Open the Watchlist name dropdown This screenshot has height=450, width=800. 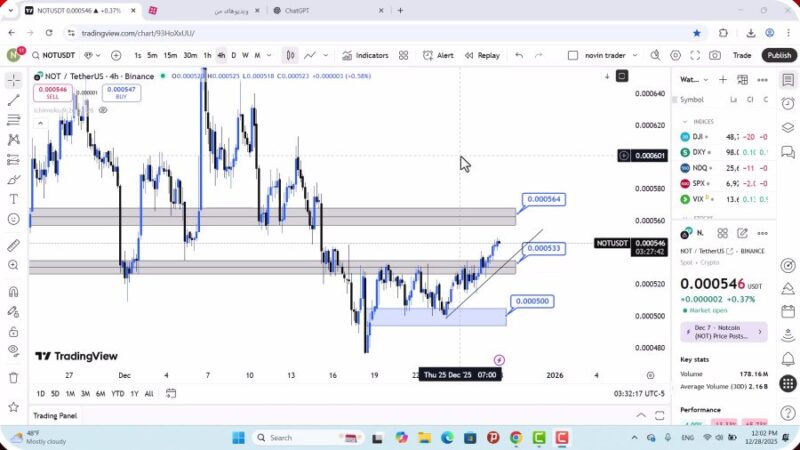click(x=693, y=79)
